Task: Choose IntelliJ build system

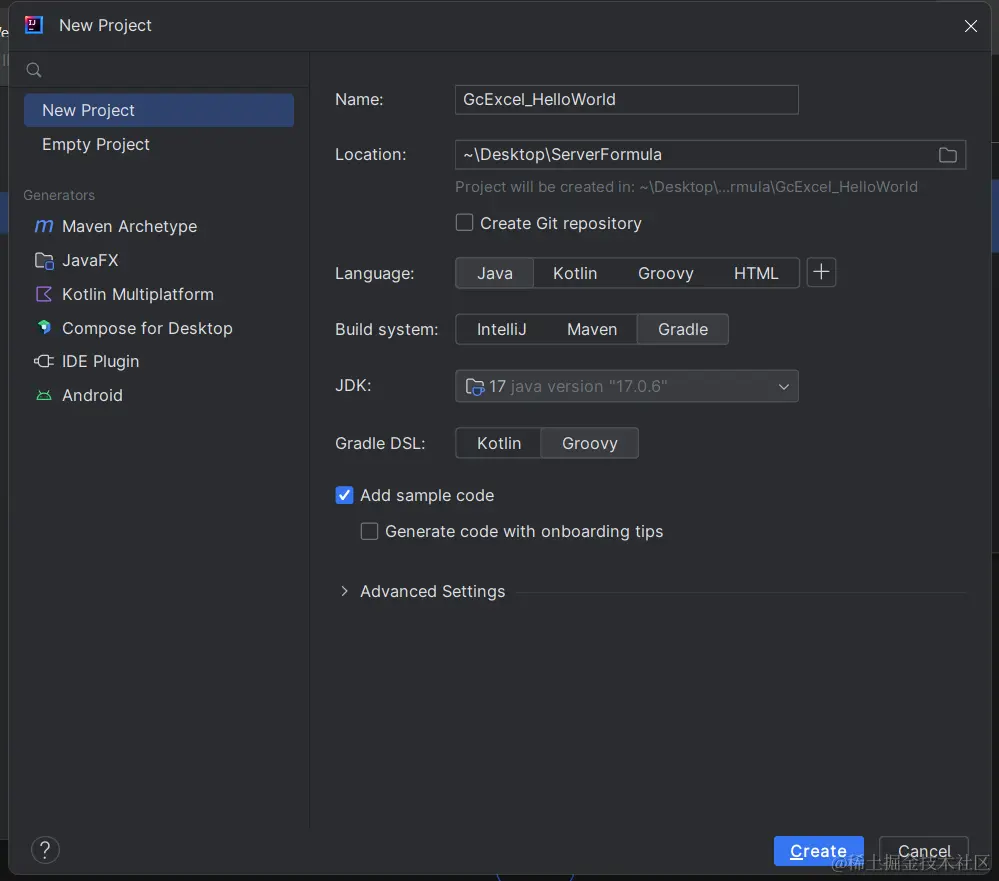Action: click(501, 329)
